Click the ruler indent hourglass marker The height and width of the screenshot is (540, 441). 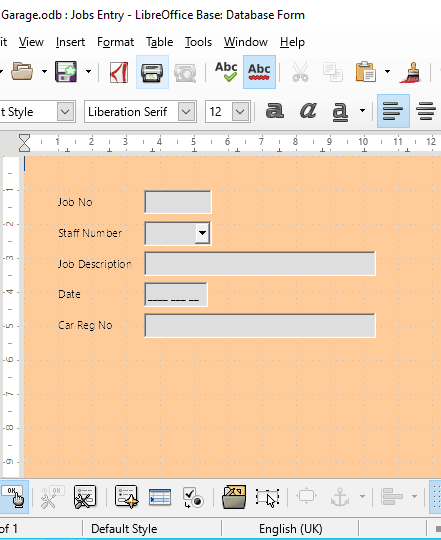pos(24,143)
